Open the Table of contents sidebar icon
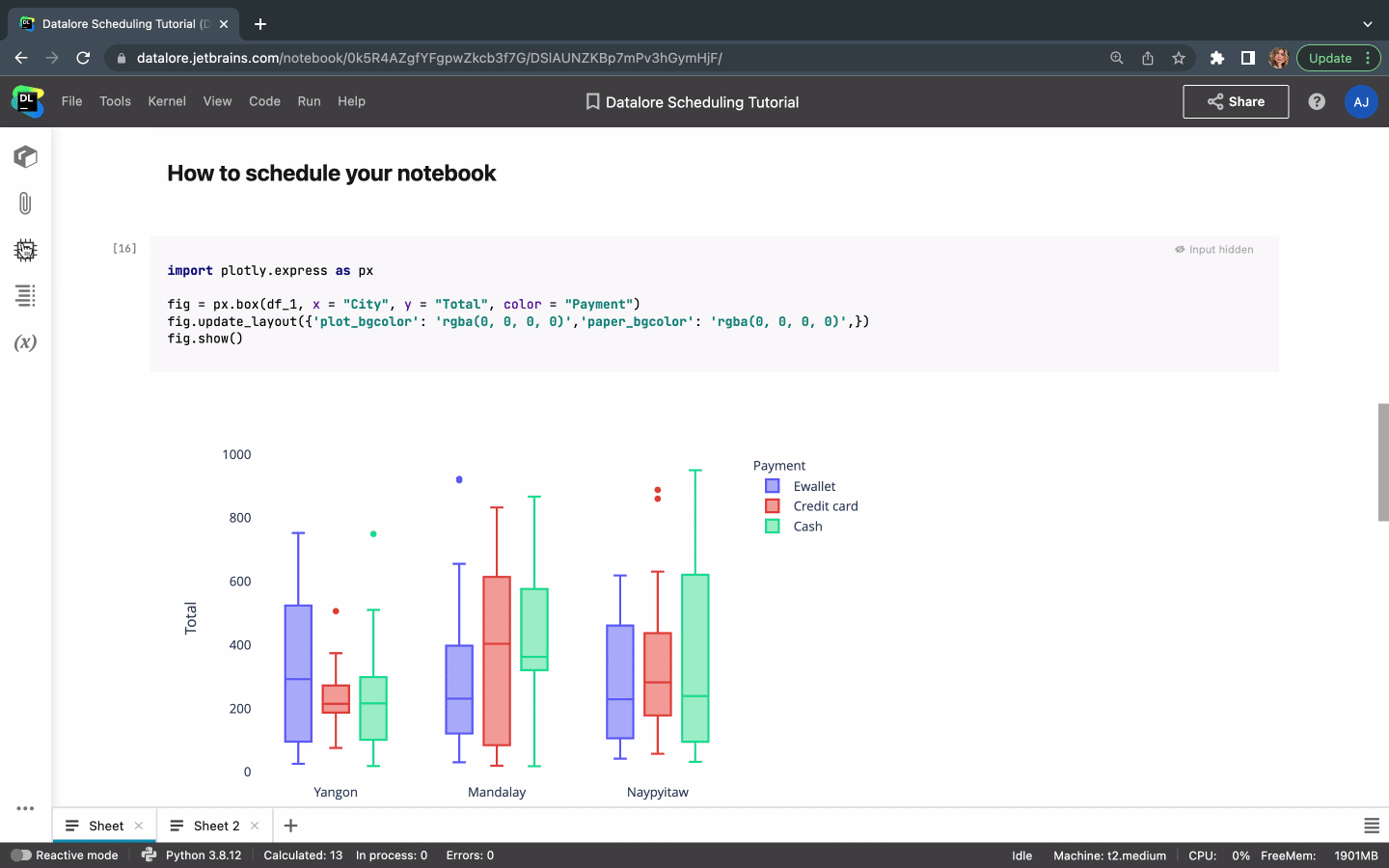 pyautogui.click(x=25, y=296)
